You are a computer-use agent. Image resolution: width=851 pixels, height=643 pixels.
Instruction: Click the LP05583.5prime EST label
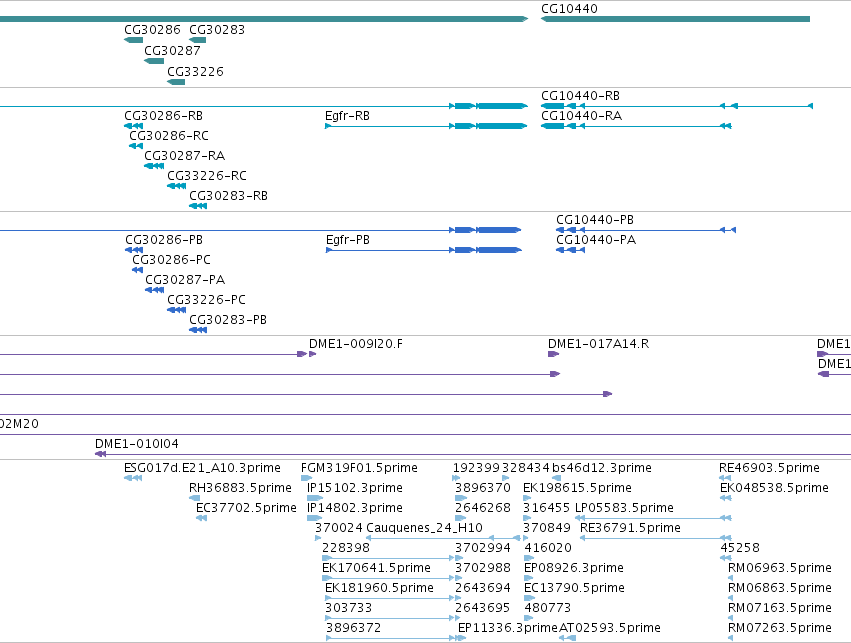(x=624, y=508)
